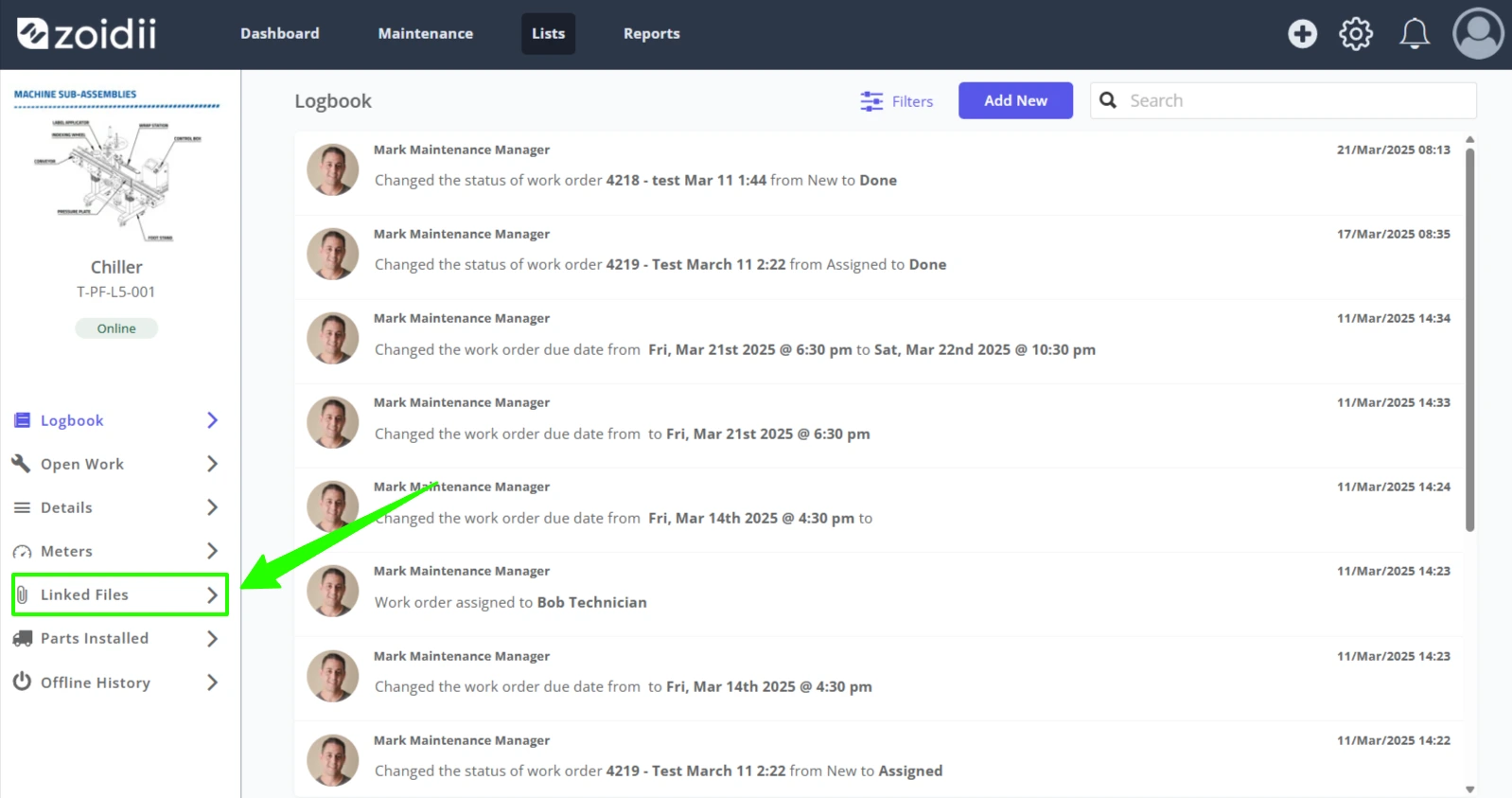
Task: Expand the Linked Files chevron
Action: [x=212, y=594]
